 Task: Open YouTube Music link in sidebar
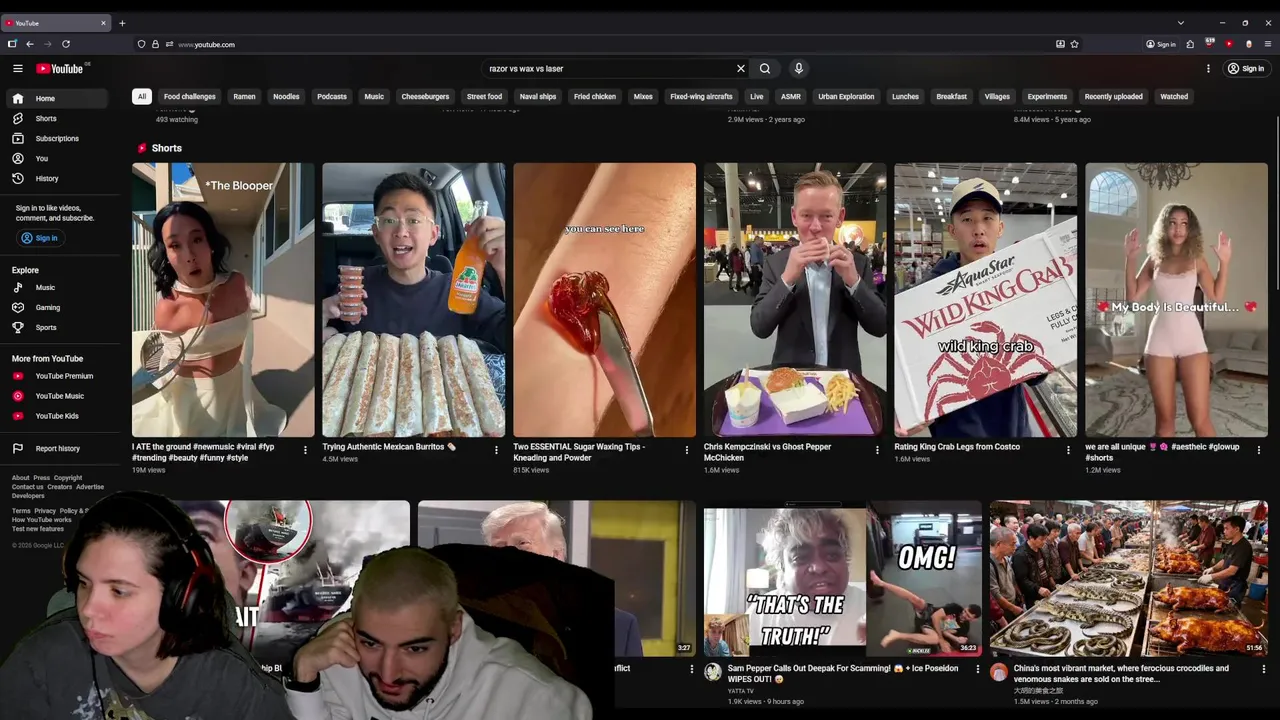coord(56,396)
